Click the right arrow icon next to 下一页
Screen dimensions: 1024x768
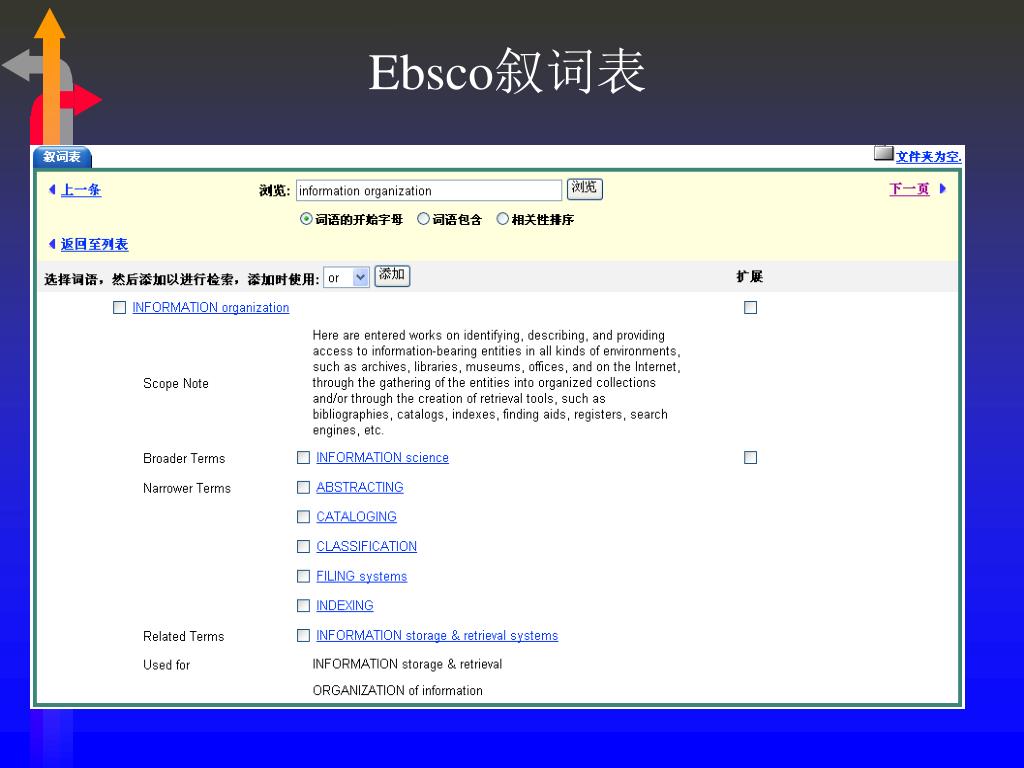coord(942,189)
